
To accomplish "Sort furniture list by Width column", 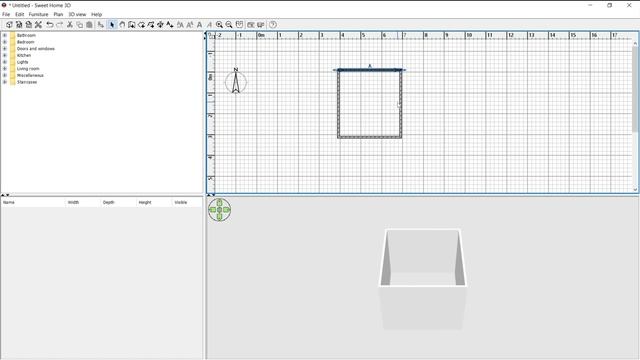I will tap(83, 202).
